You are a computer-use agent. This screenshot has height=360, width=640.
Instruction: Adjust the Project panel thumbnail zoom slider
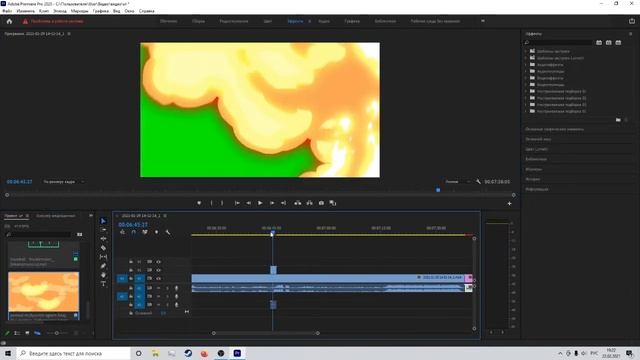tap(57, 333)
